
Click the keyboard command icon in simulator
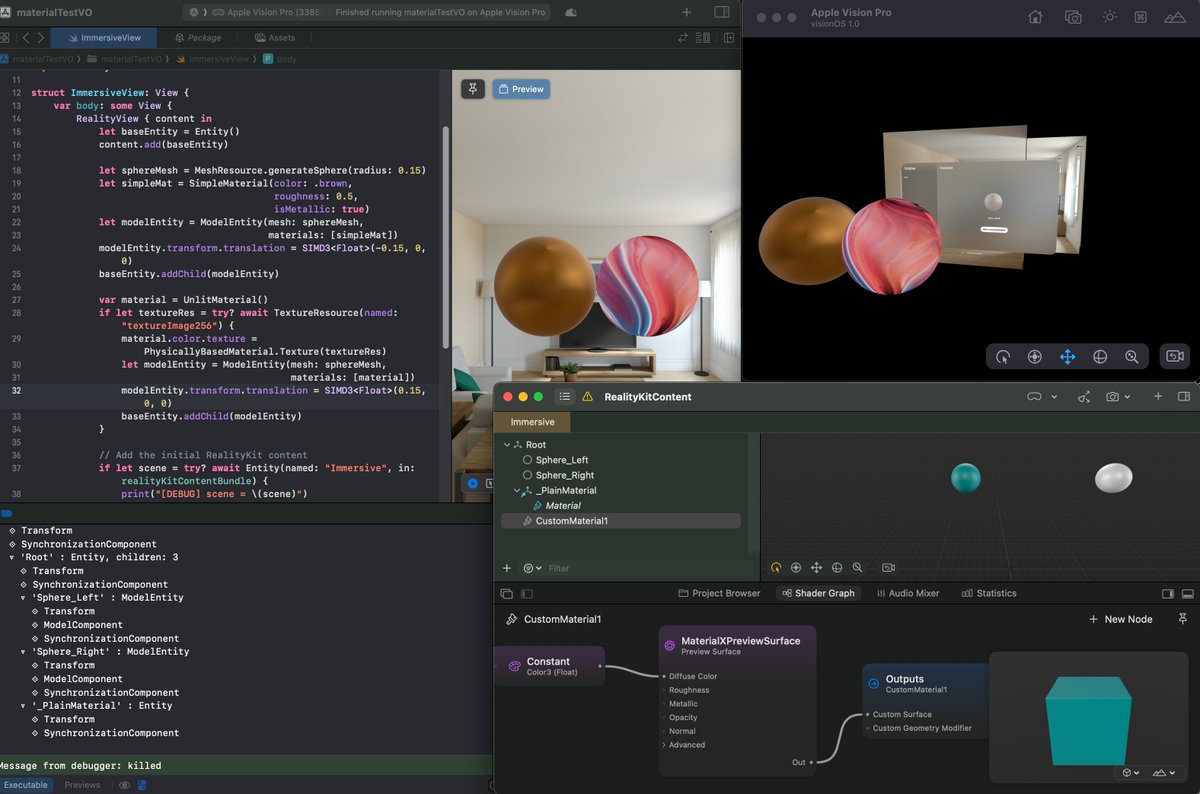tap(1141, 17)
